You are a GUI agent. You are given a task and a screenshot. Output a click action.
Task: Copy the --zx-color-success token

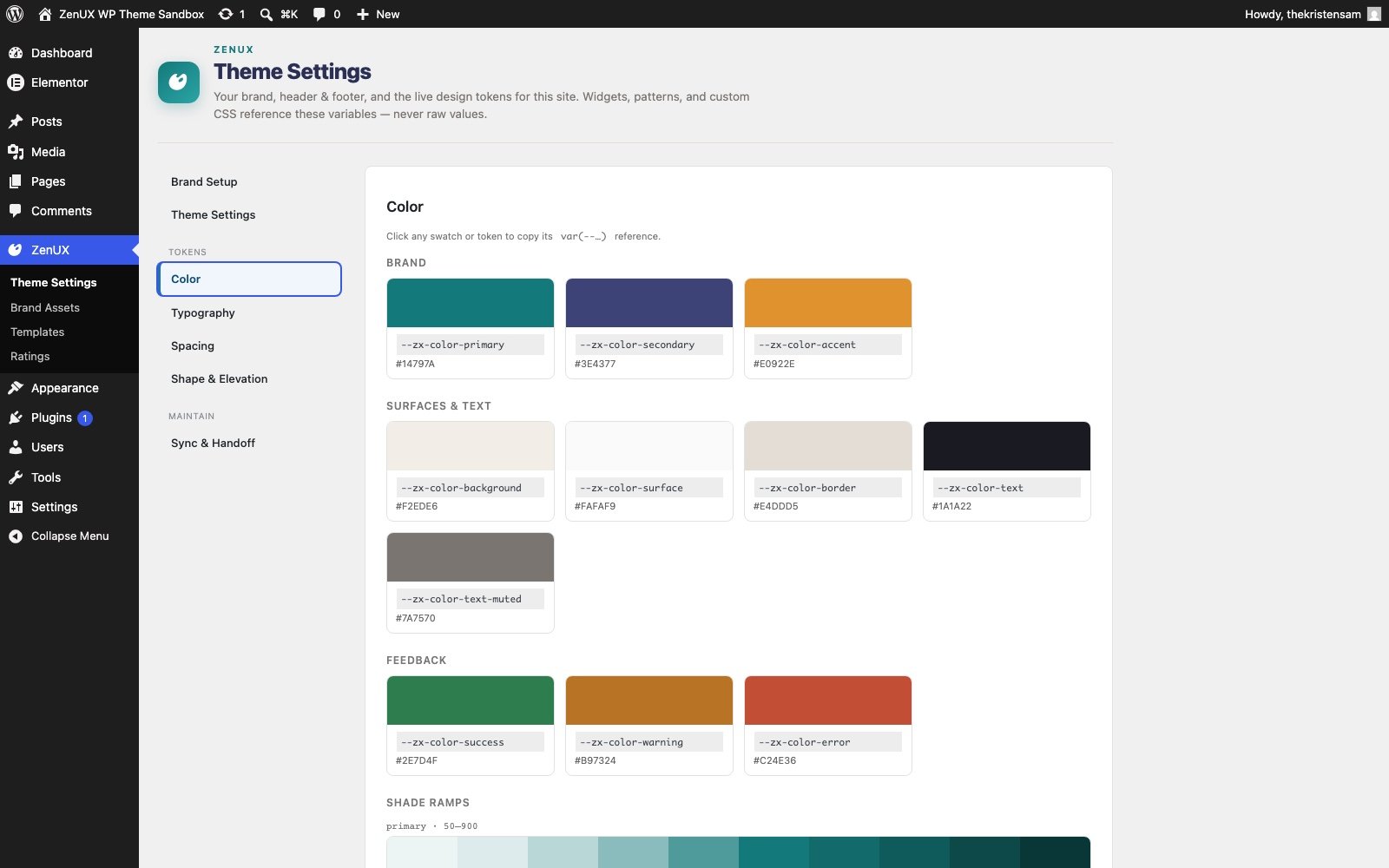pyautogui.click(x=470, y=742)
